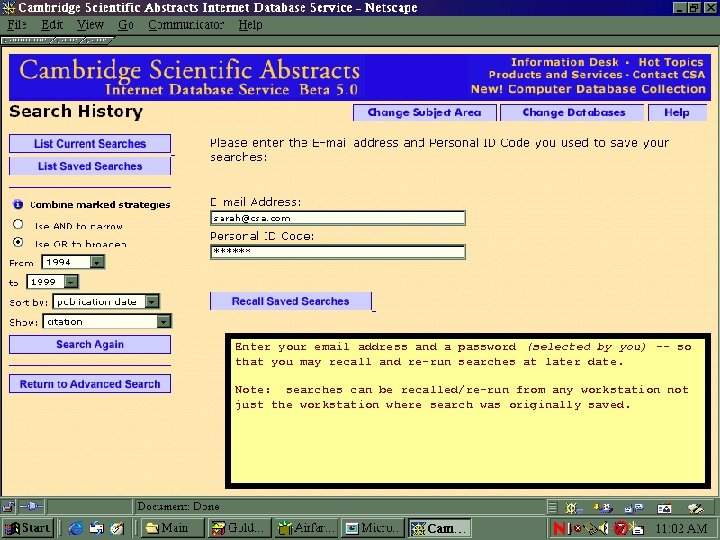Click the online connection status icon
The image size is (720, 540).
coord(31,506)
